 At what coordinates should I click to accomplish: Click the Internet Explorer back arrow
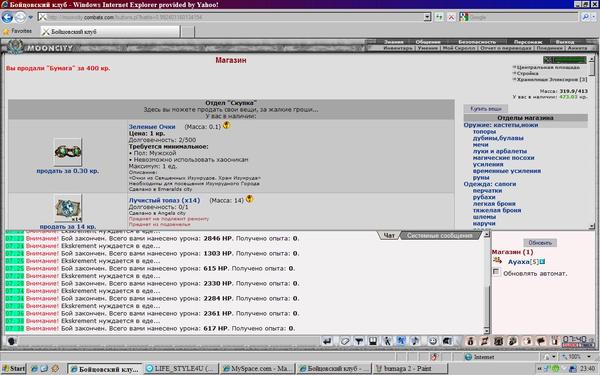tap(7, 17)
